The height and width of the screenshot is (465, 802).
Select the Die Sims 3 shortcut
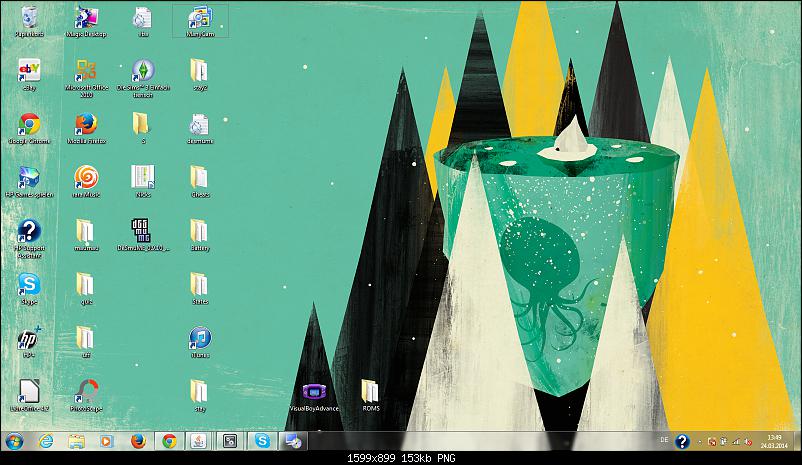coord(143,78)
